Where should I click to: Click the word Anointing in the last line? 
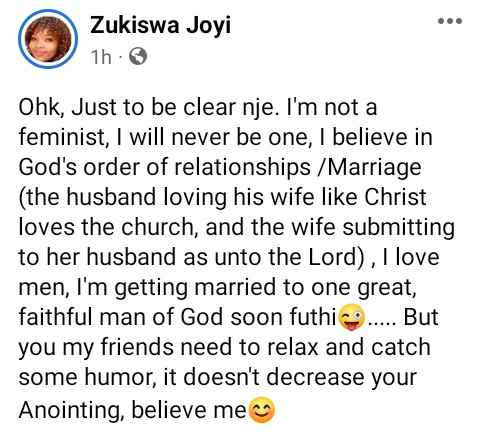pos(69,411)
